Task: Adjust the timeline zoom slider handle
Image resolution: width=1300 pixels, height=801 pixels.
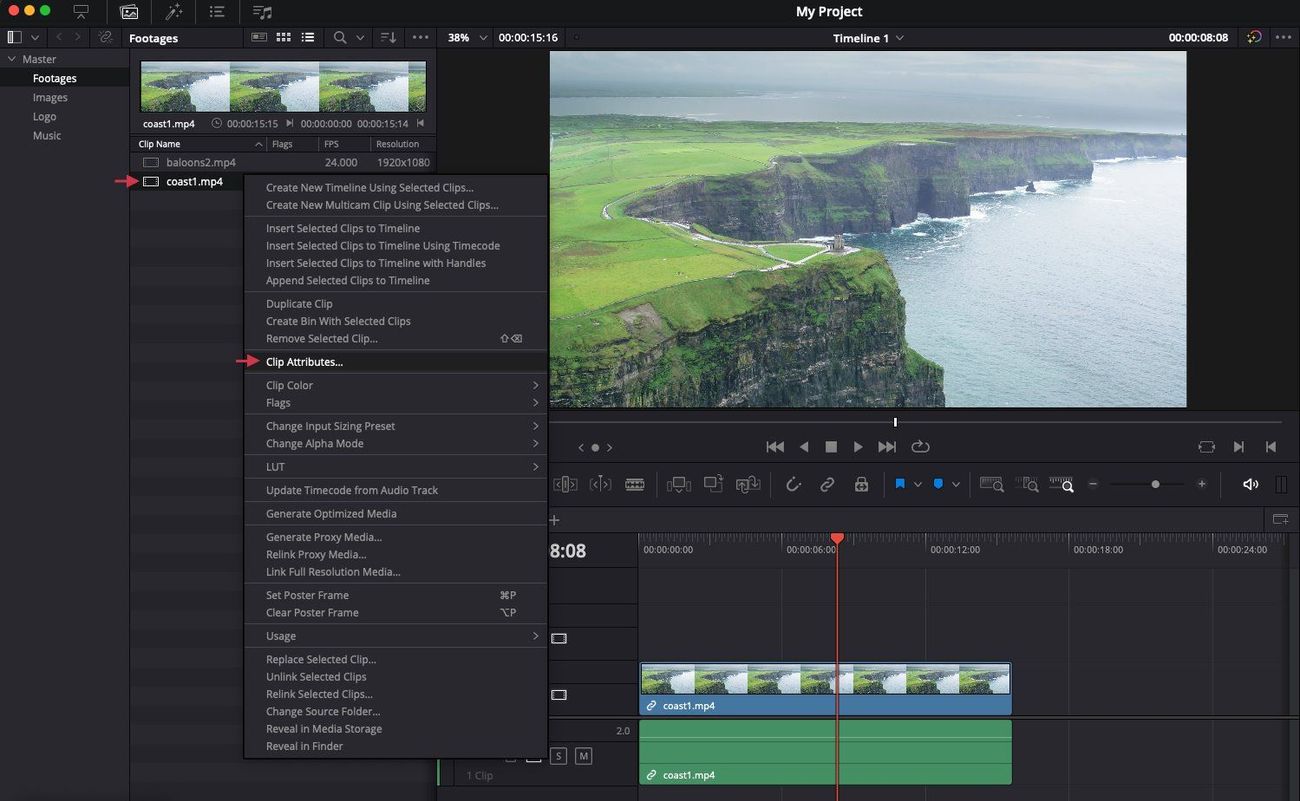Action: pyautogui.click(x=1155, y=484)
